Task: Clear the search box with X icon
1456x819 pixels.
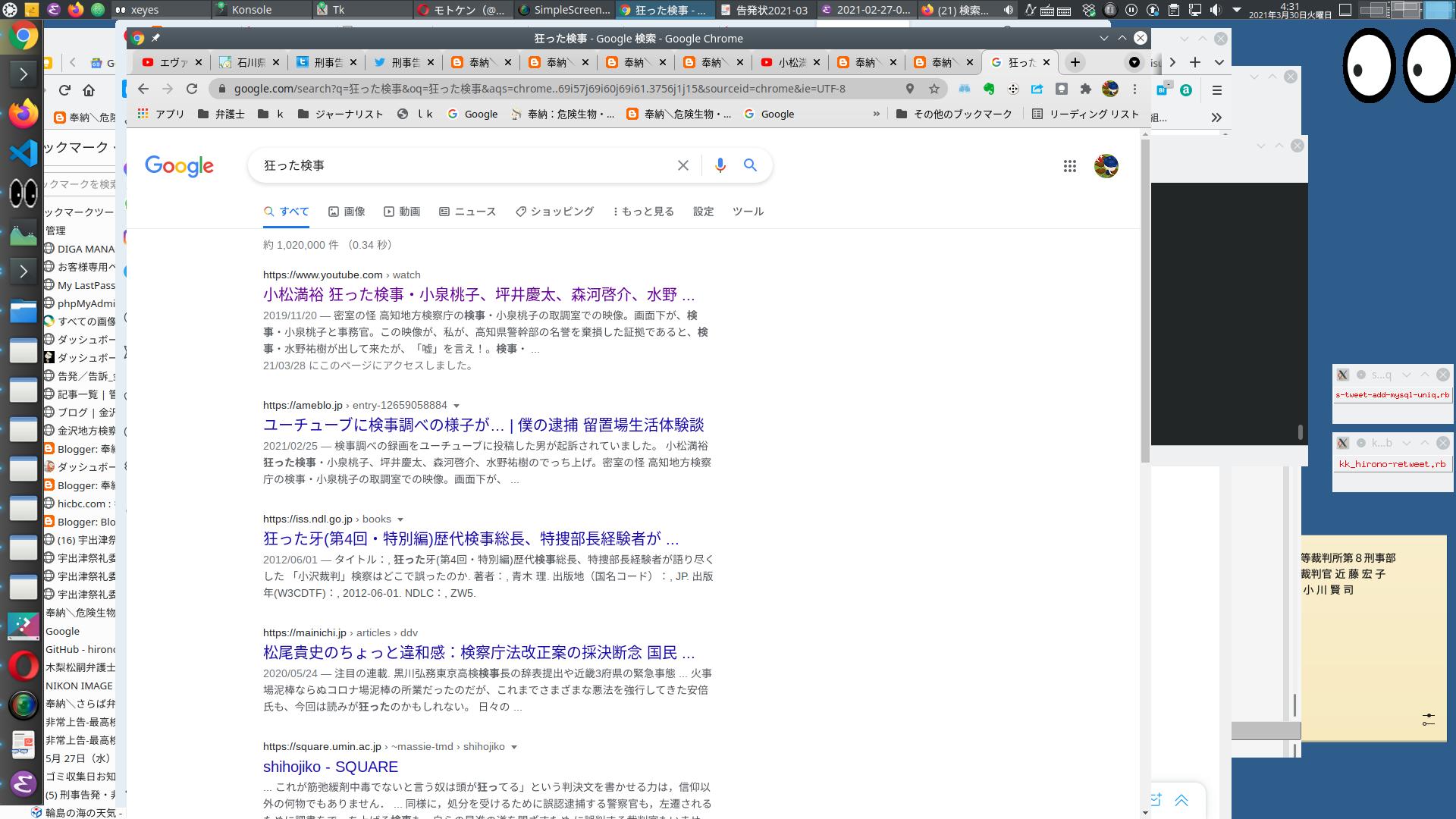Action: [x=682, y=165]
